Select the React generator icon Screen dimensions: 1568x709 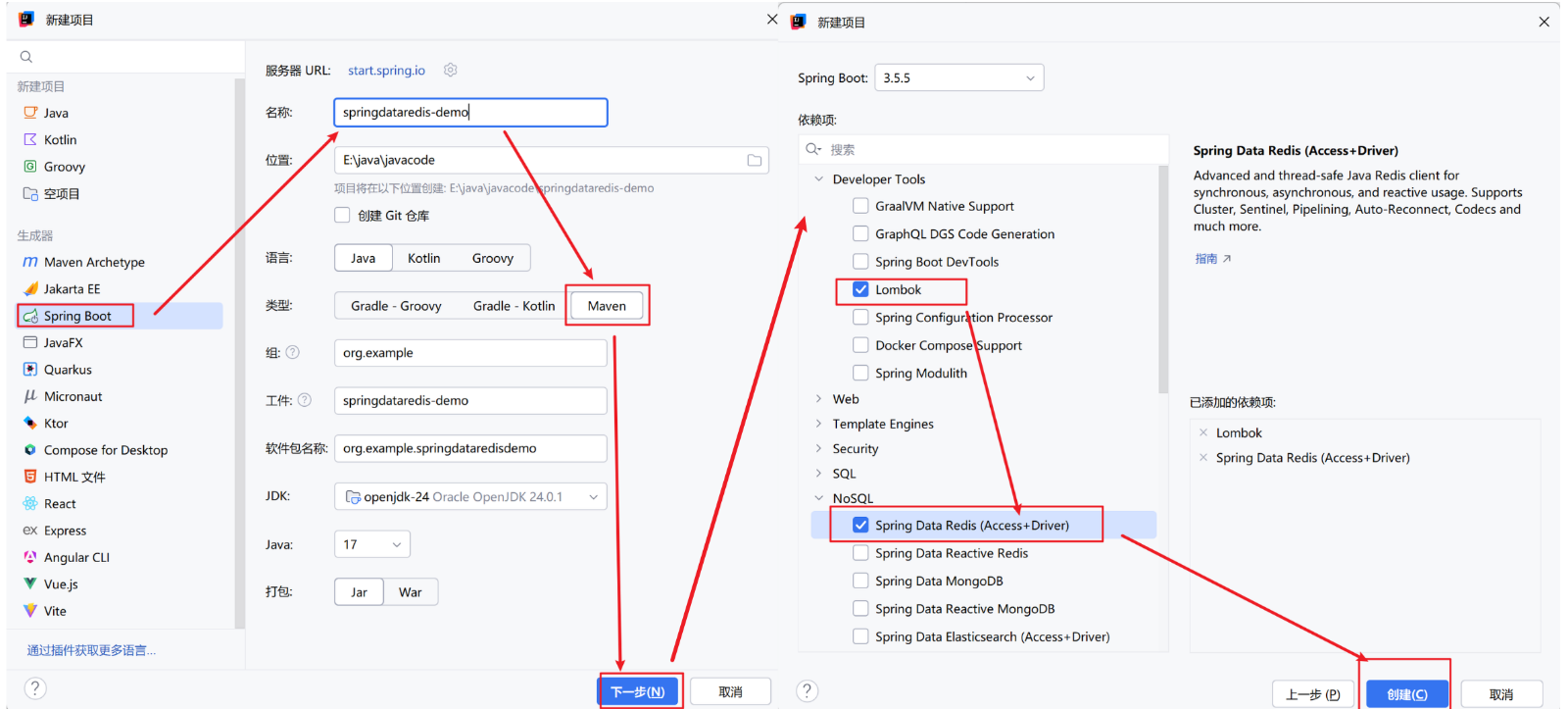click(30, 503)
